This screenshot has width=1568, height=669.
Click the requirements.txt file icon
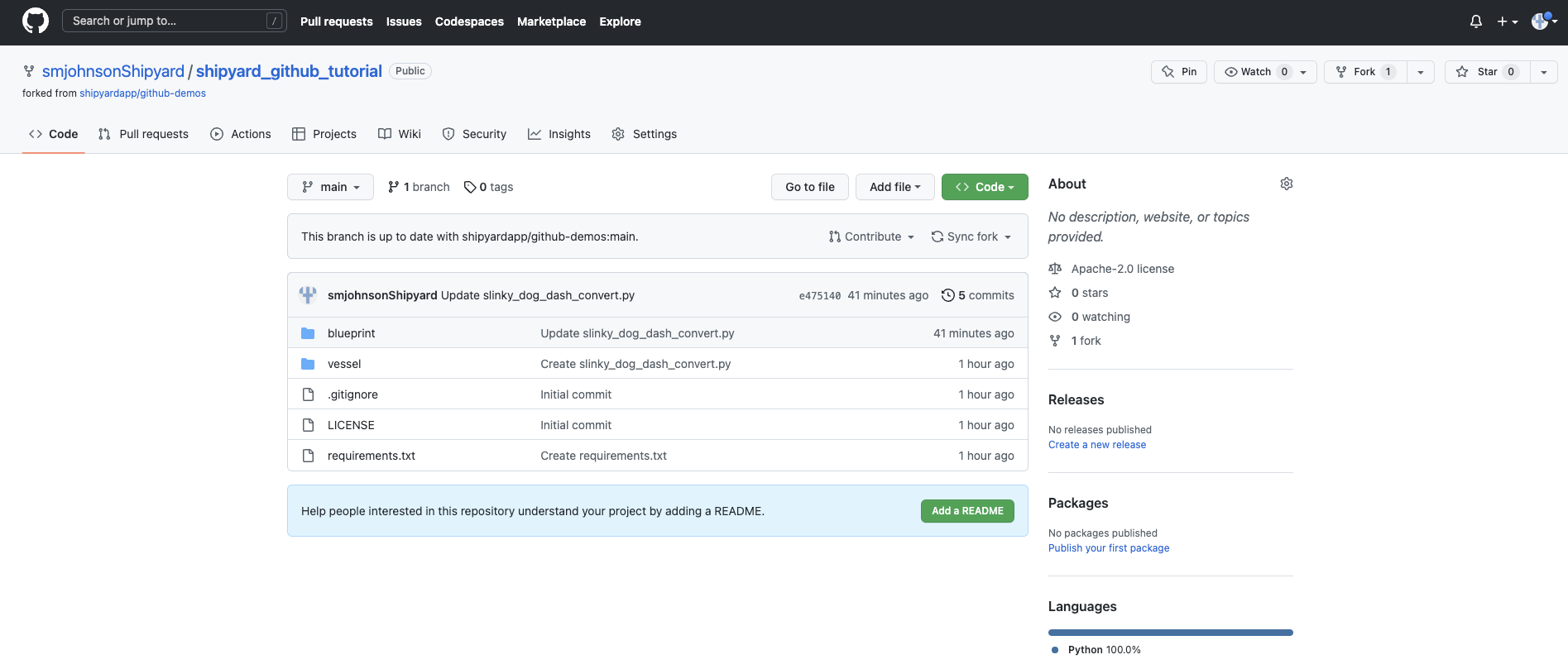[x=308, y=456]
